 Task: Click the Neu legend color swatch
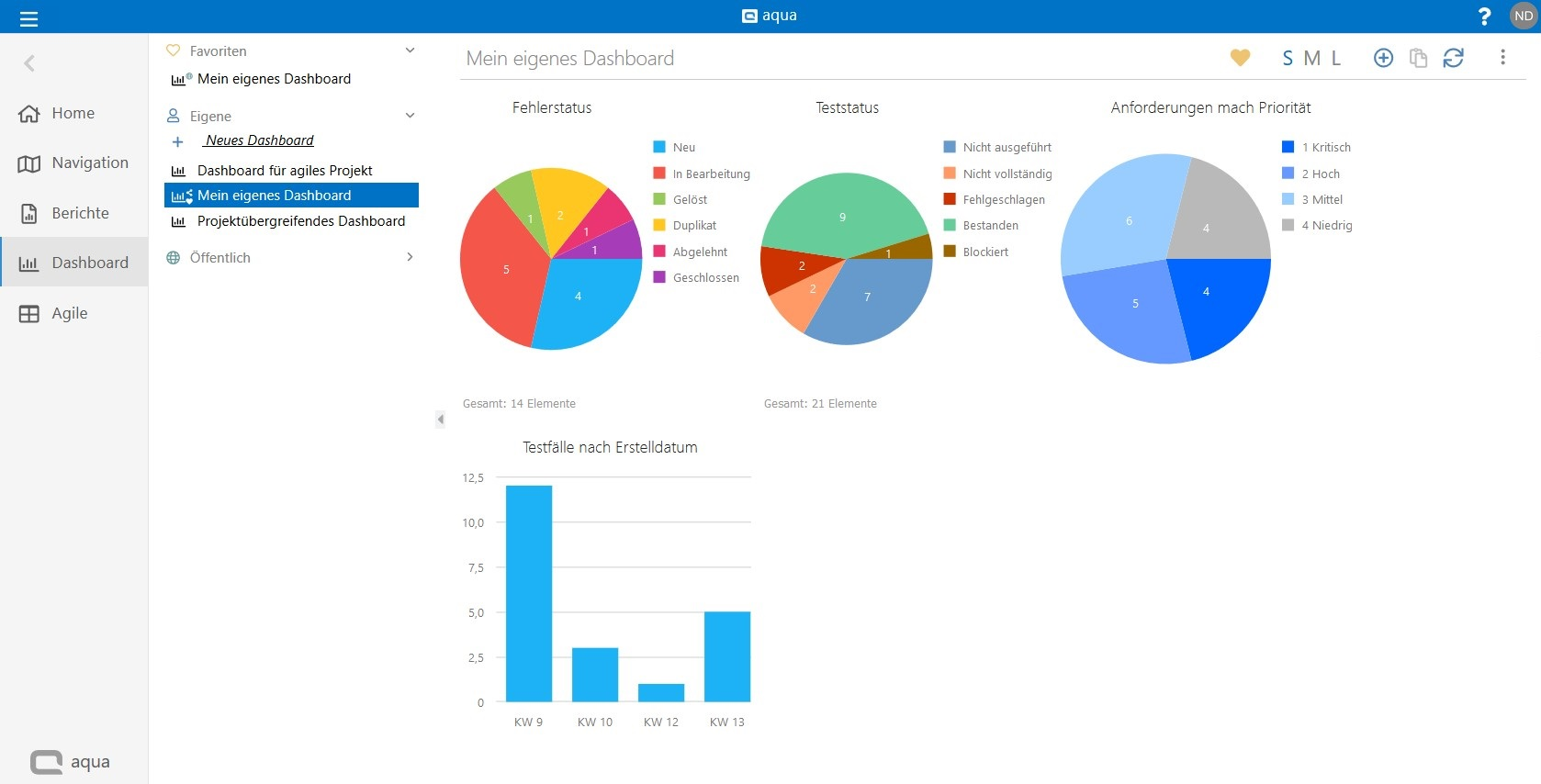(659, 147)
